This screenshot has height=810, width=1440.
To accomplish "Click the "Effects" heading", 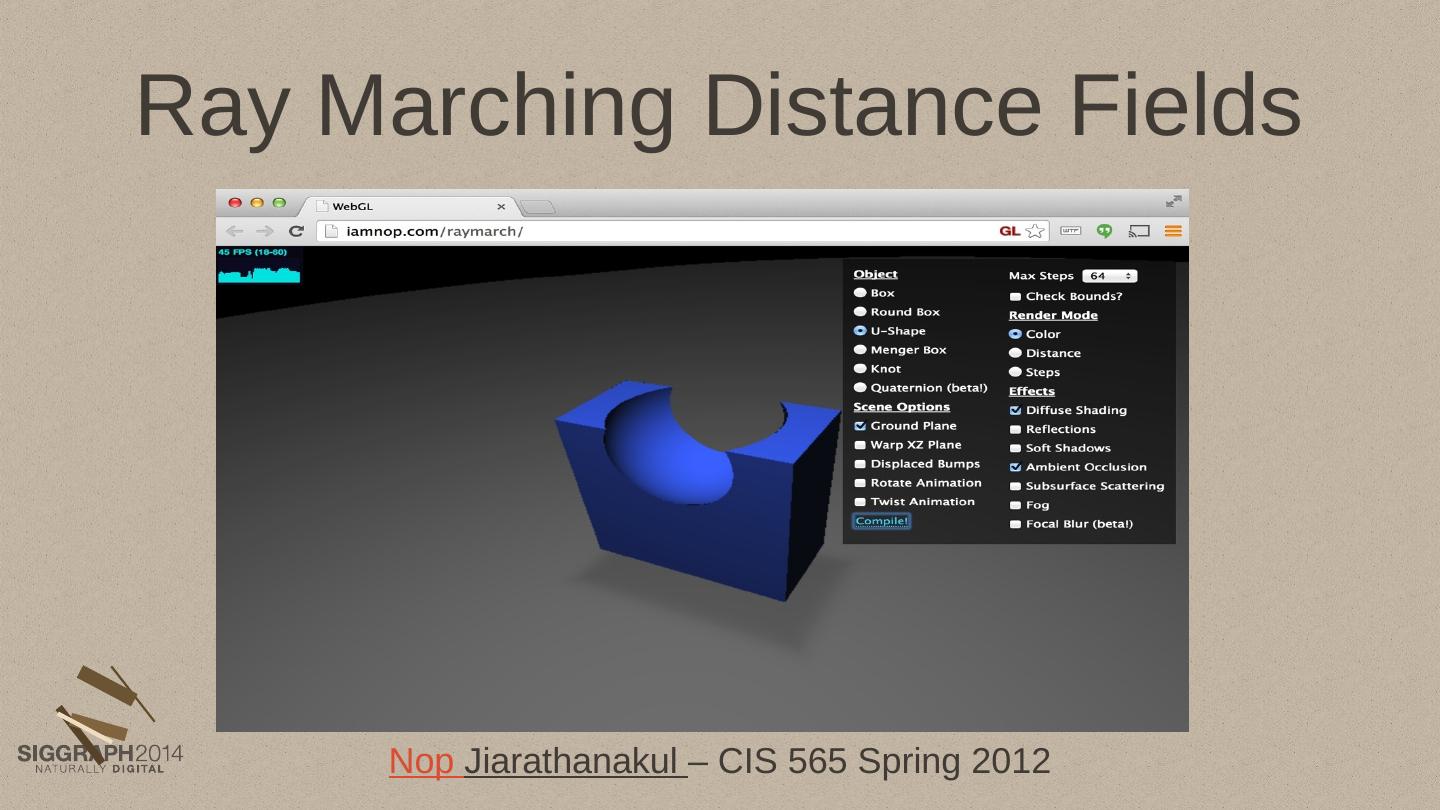I will point(1031,391).
